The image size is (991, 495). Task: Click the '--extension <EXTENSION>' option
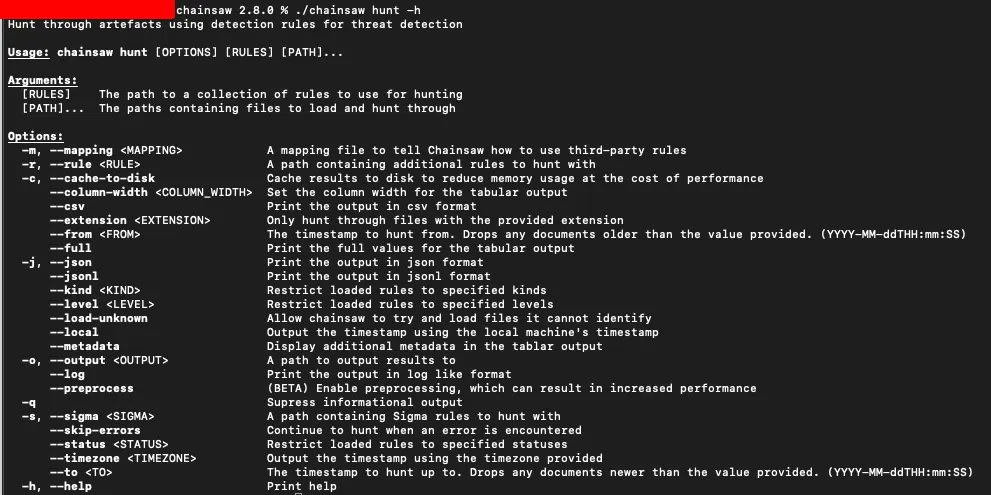(x=130, y=220)
